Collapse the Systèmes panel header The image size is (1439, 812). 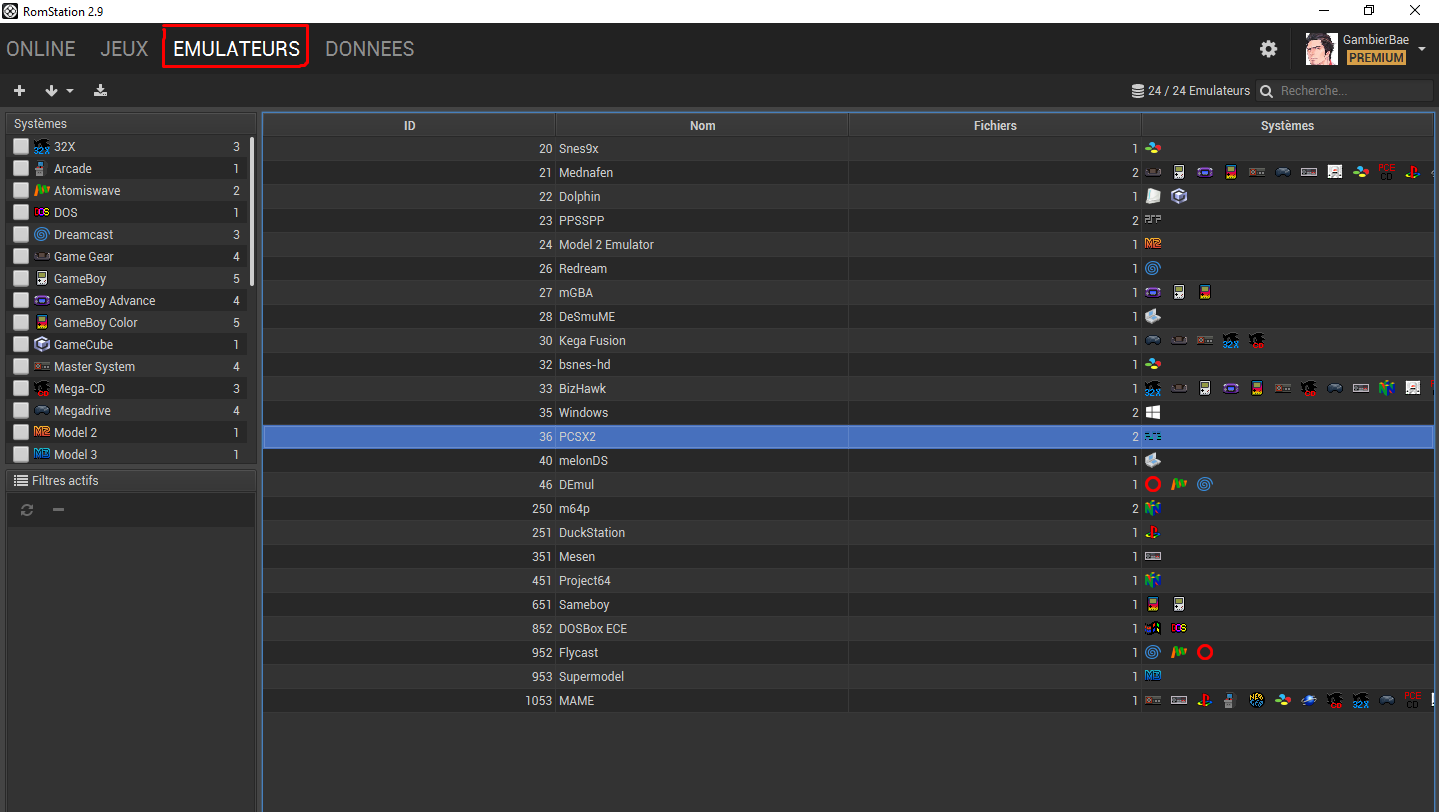130,124
